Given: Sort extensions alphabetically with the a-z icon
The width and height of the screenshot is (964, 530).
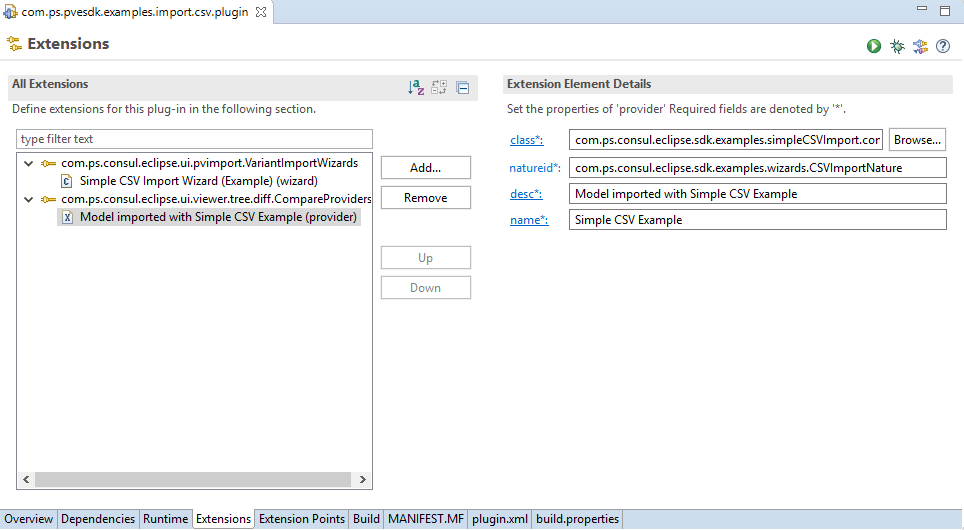Looking at the screenshot, I should click(x=416, y=88).
